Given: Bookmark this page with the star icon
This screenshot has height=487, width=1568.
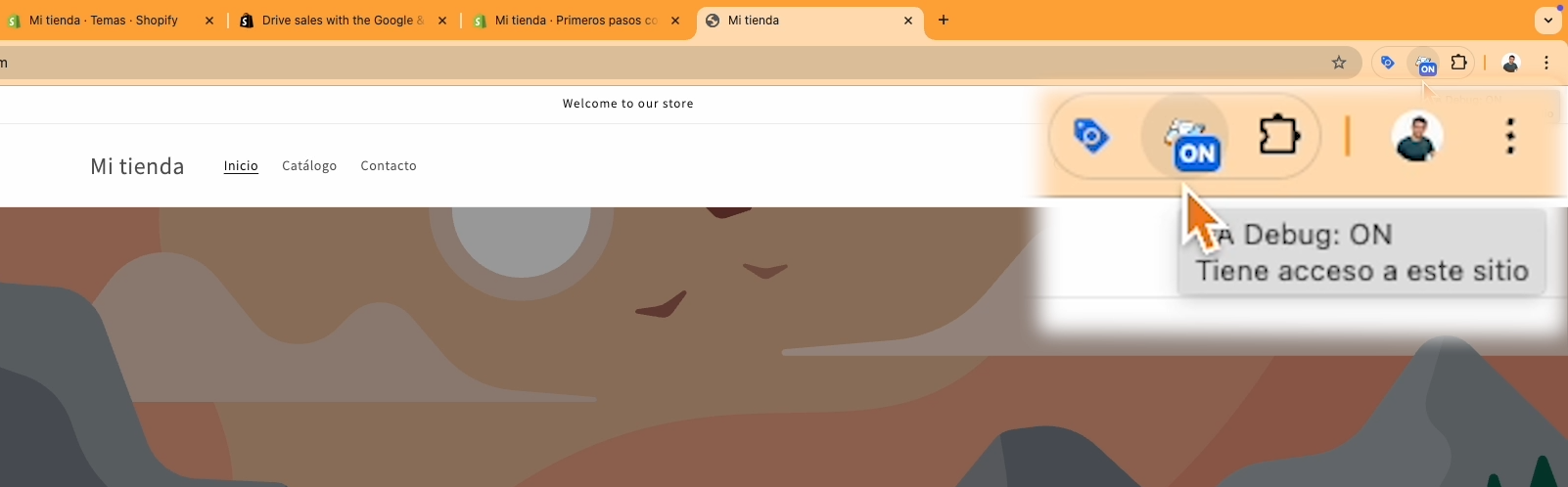Looking at the screenshot, I should click(1339, 63).
